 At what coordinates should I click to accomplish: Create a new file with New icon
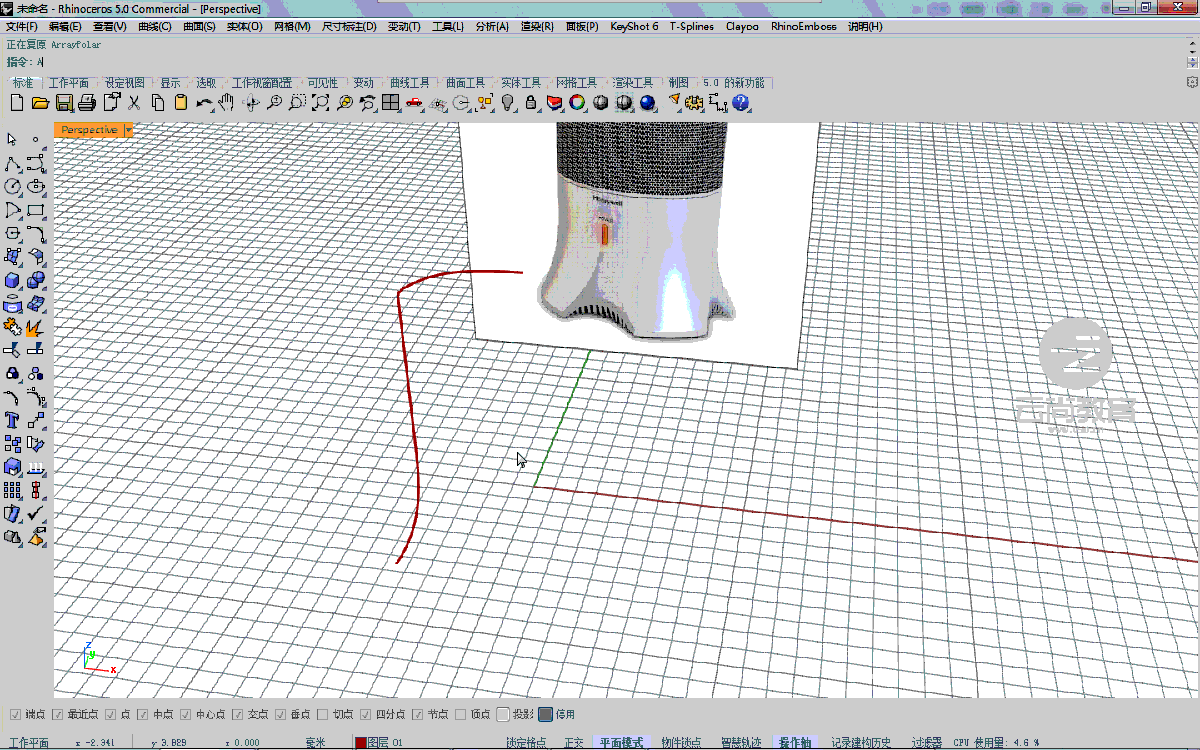pos(16,102)
